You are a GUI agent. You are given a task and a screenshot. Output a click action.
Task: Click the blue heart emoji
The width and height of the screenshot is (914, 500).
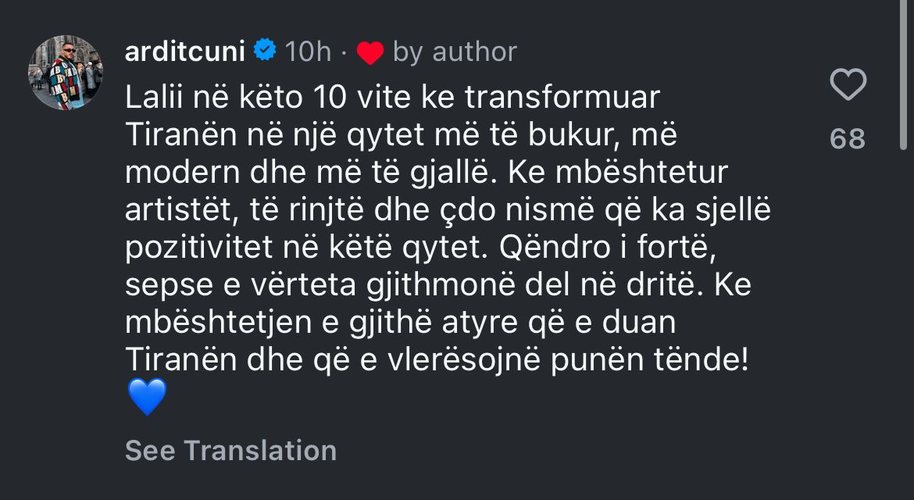146,400
